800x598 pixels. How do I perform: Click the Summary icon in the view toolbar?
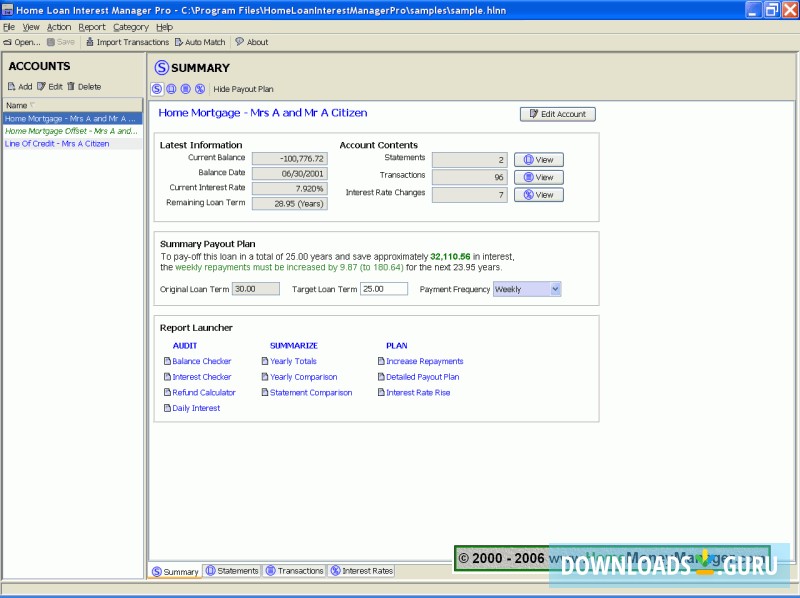(157, 89)
